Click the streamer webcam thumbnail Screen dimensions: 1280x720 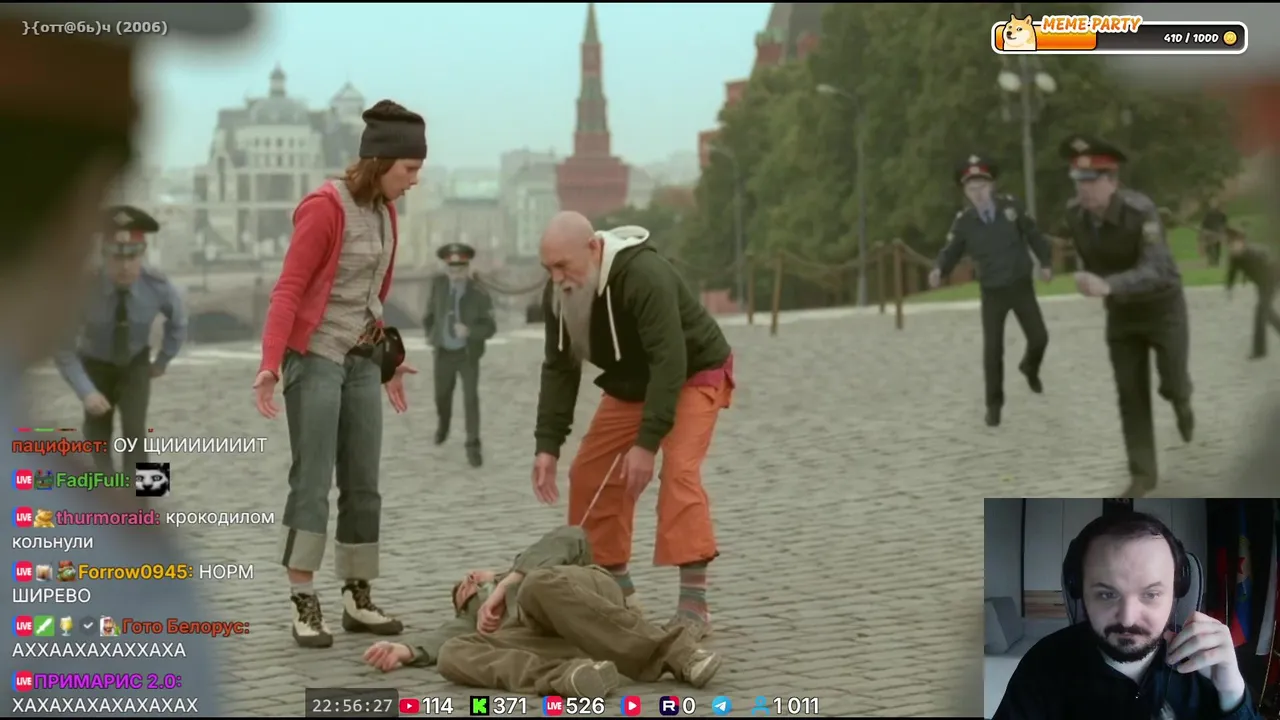[x=1131, y=608]
